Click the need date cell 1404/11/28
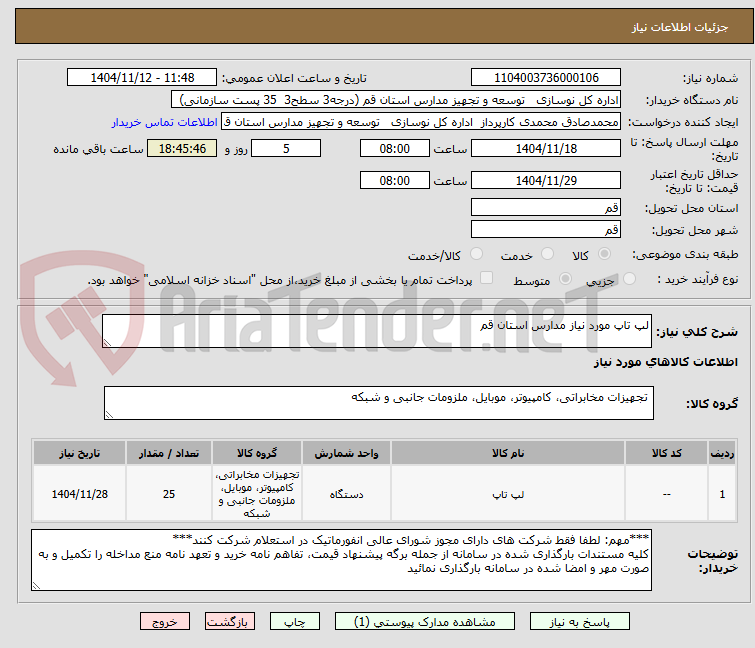This screenshot has height=648, width=755. coord(79,493)
